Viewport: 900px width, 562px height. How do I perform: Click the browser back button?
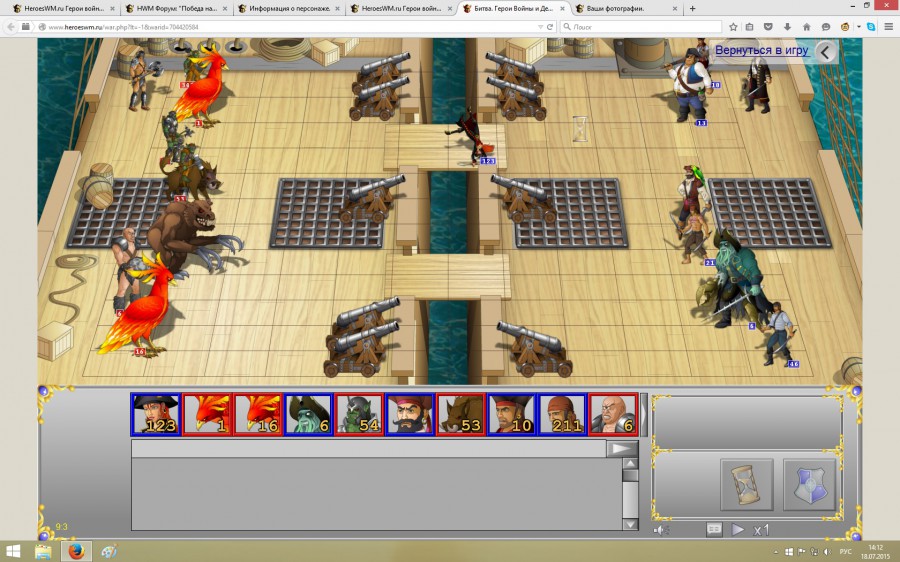11,26
